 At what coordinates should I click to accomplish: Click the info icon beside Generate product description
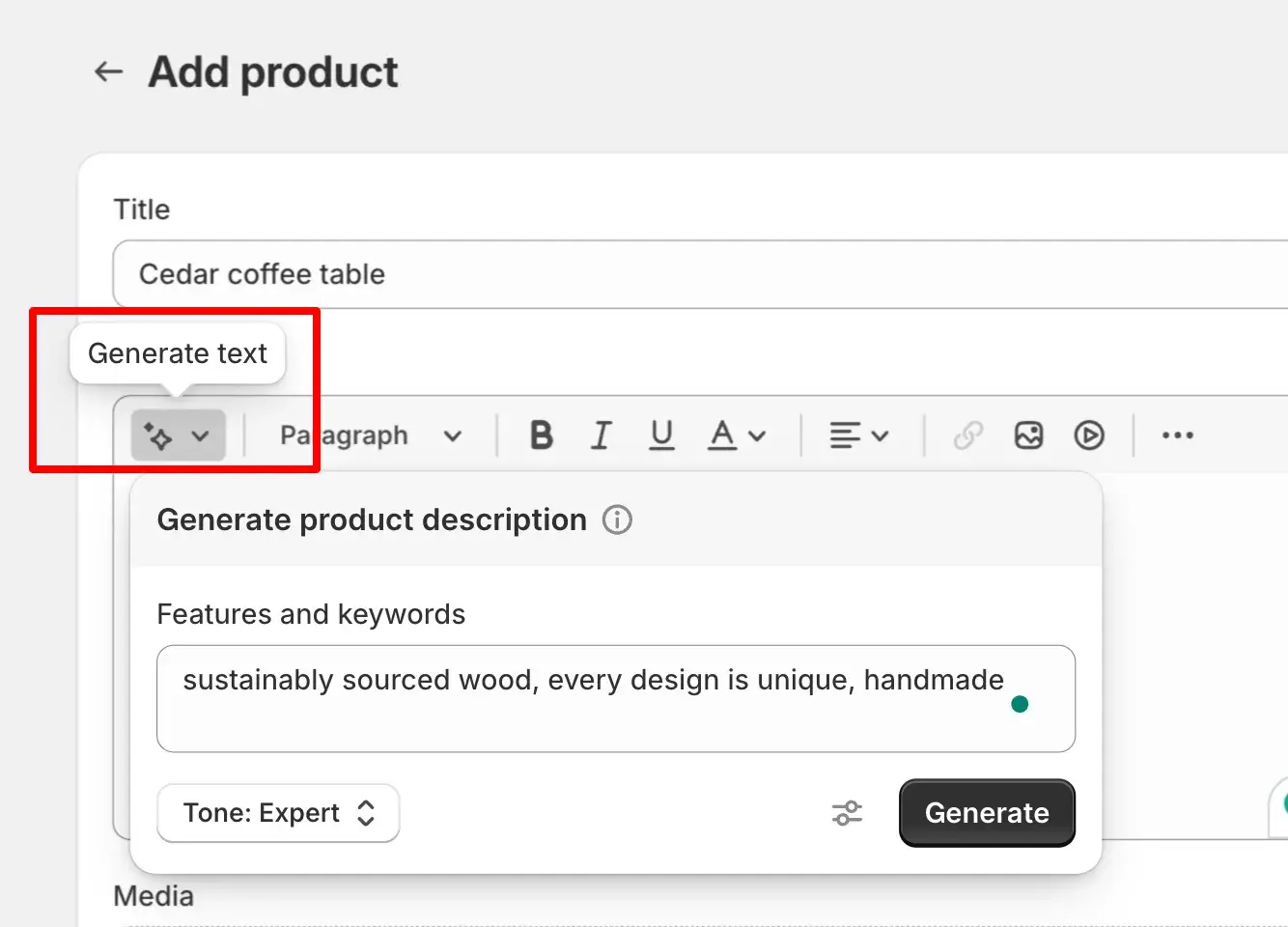[x=617, y=520]
